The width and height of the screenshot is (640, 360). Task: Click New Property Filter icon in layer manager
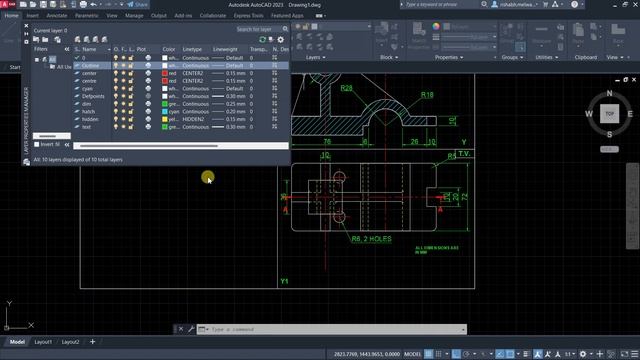(36, 40)
